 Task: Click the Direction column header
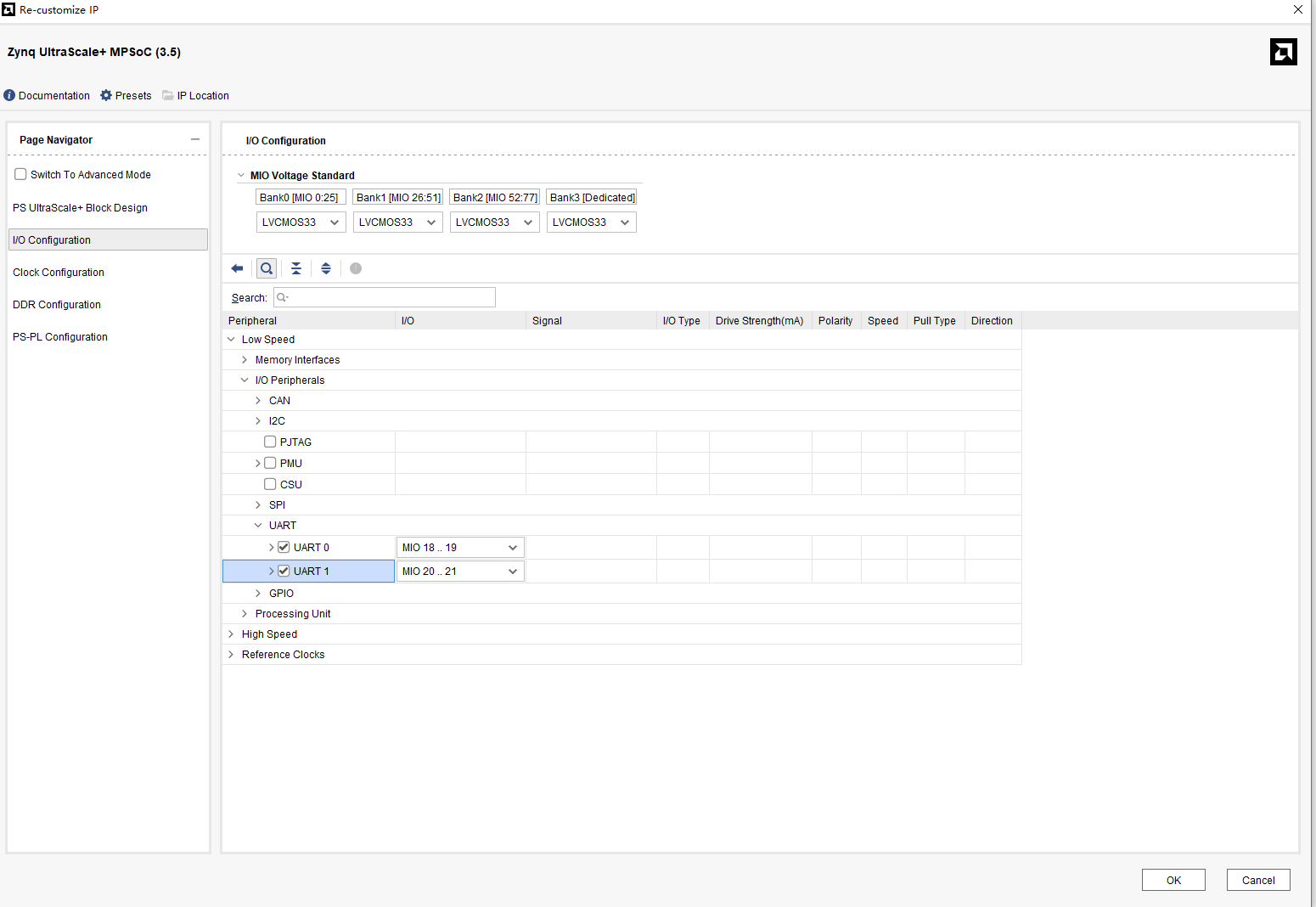coord(993,321)
